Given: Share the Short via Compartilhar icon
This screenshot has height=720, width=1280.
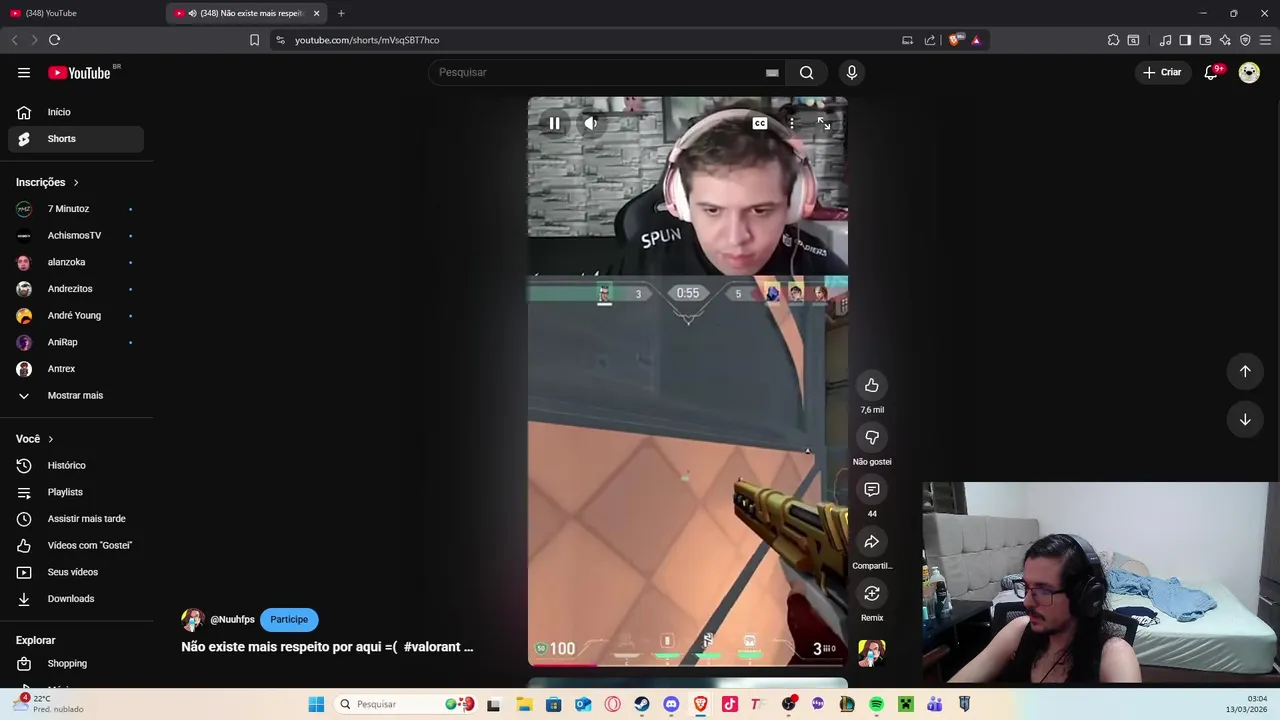Looking at the screenshot, I should tap(872, 541).
